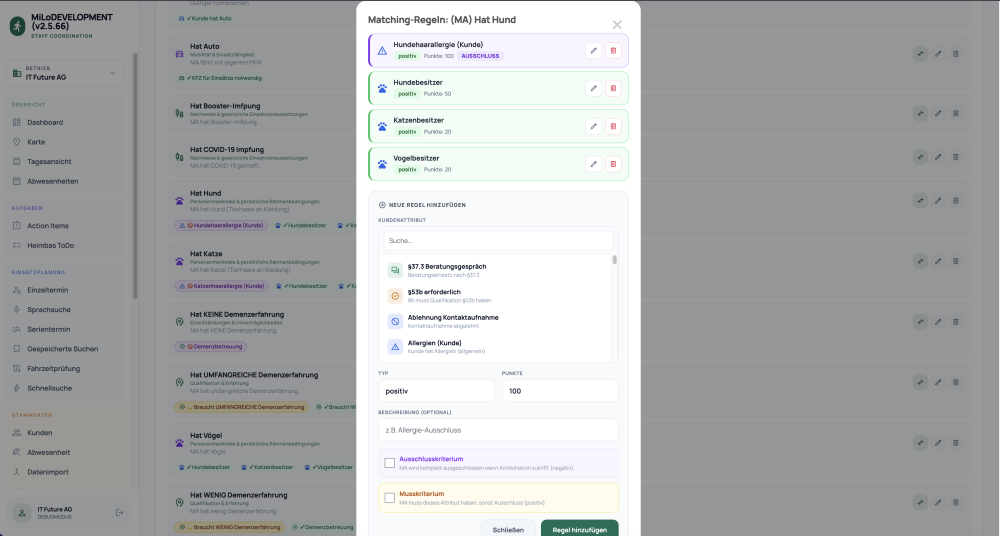Edit the Hundehaarallergie (Kunde) rule
Viewport: 1000px width, 536px height.
[x=593, y=50]
